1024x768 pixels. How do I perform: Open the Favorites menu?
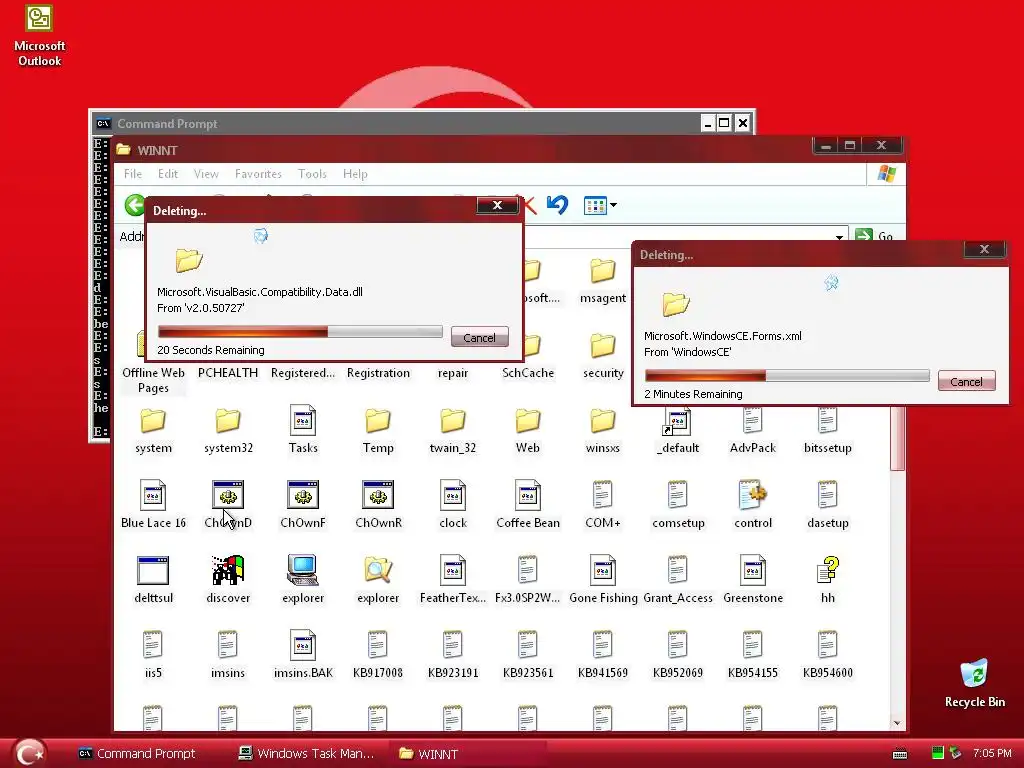coord(258,174)
